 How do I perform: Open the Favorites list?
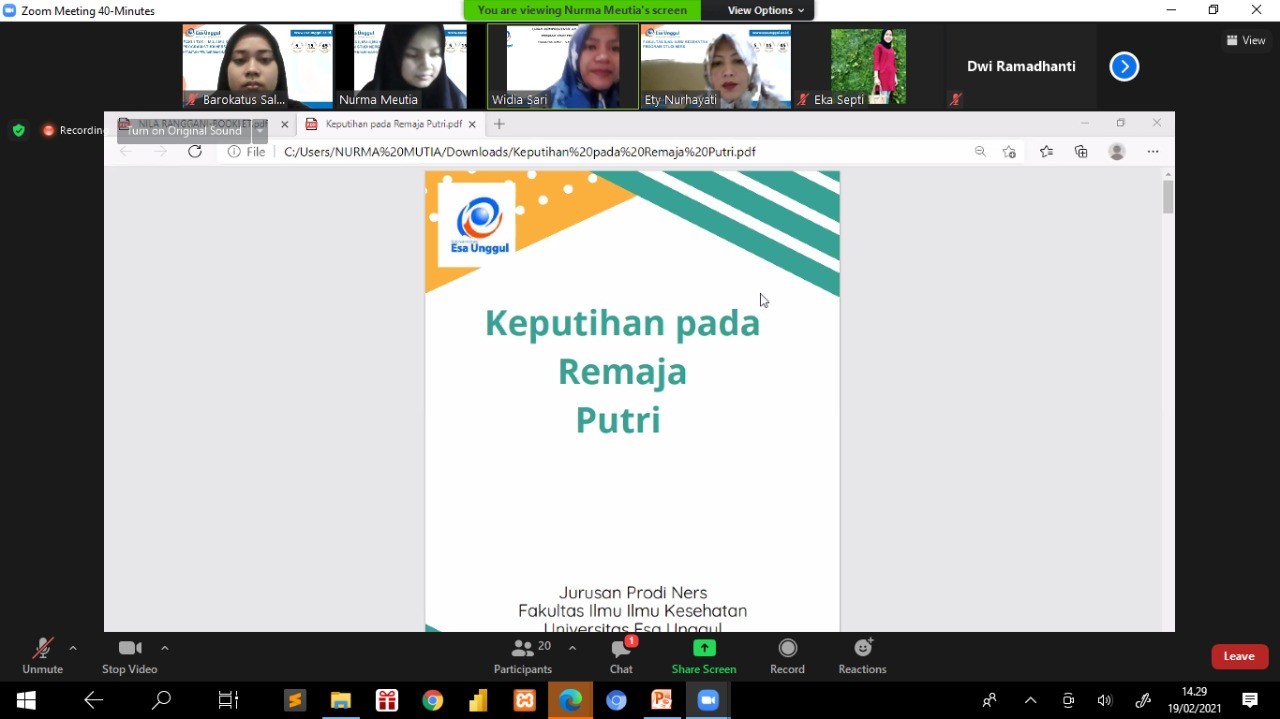click(x=1046, y=152)
